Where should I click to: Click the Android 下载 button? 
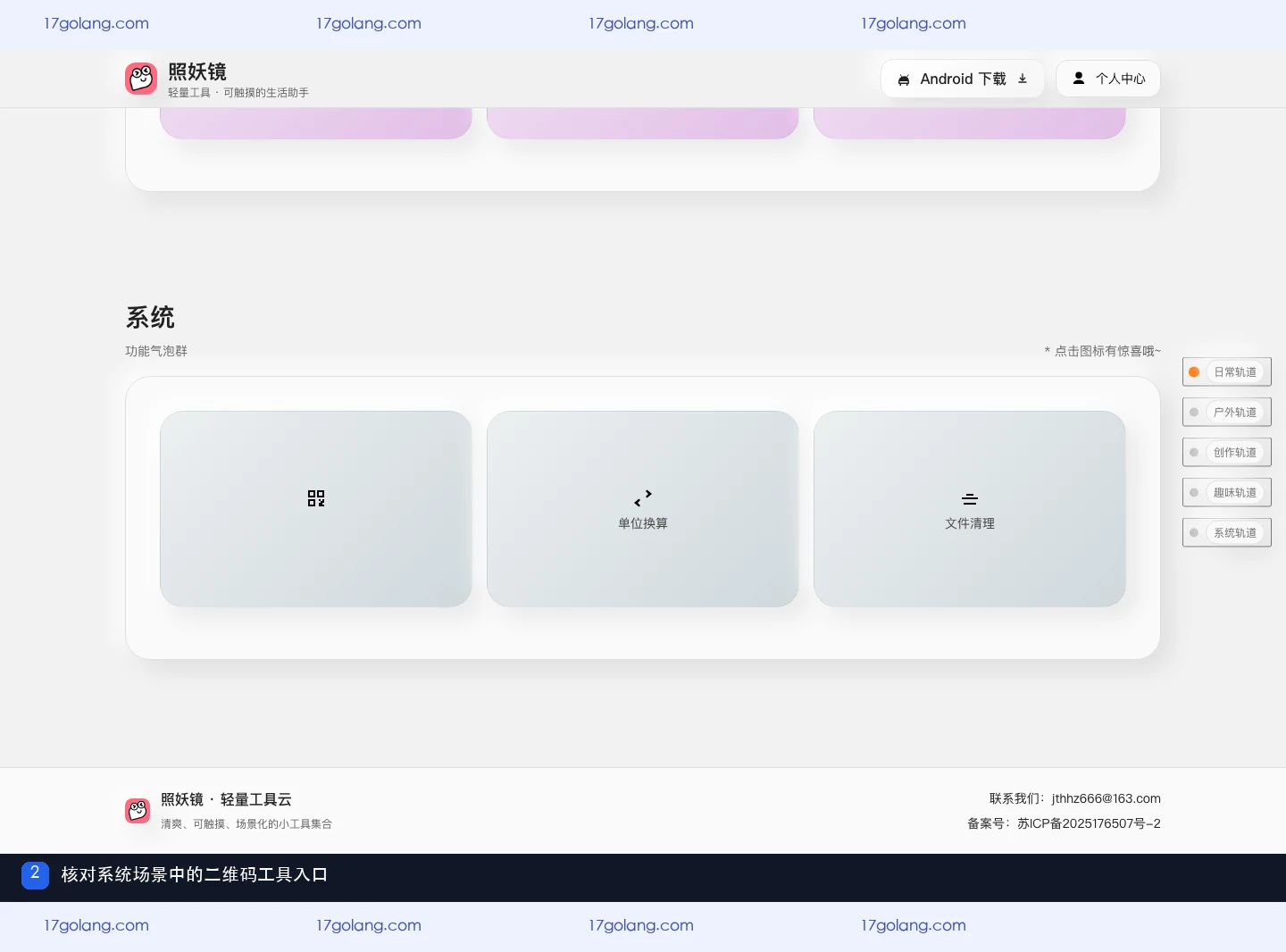[963, 79]
